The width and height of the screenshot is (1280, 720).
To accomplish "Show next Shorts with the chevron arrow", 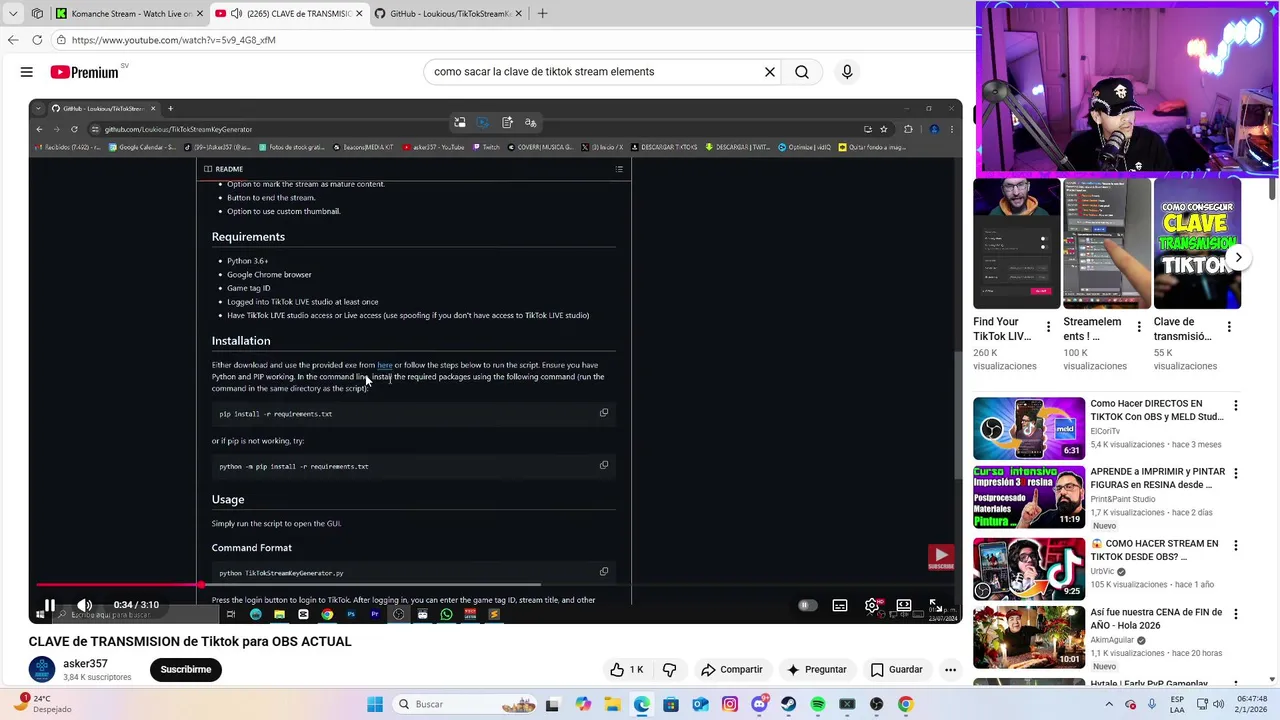I will coord(1238,258).
